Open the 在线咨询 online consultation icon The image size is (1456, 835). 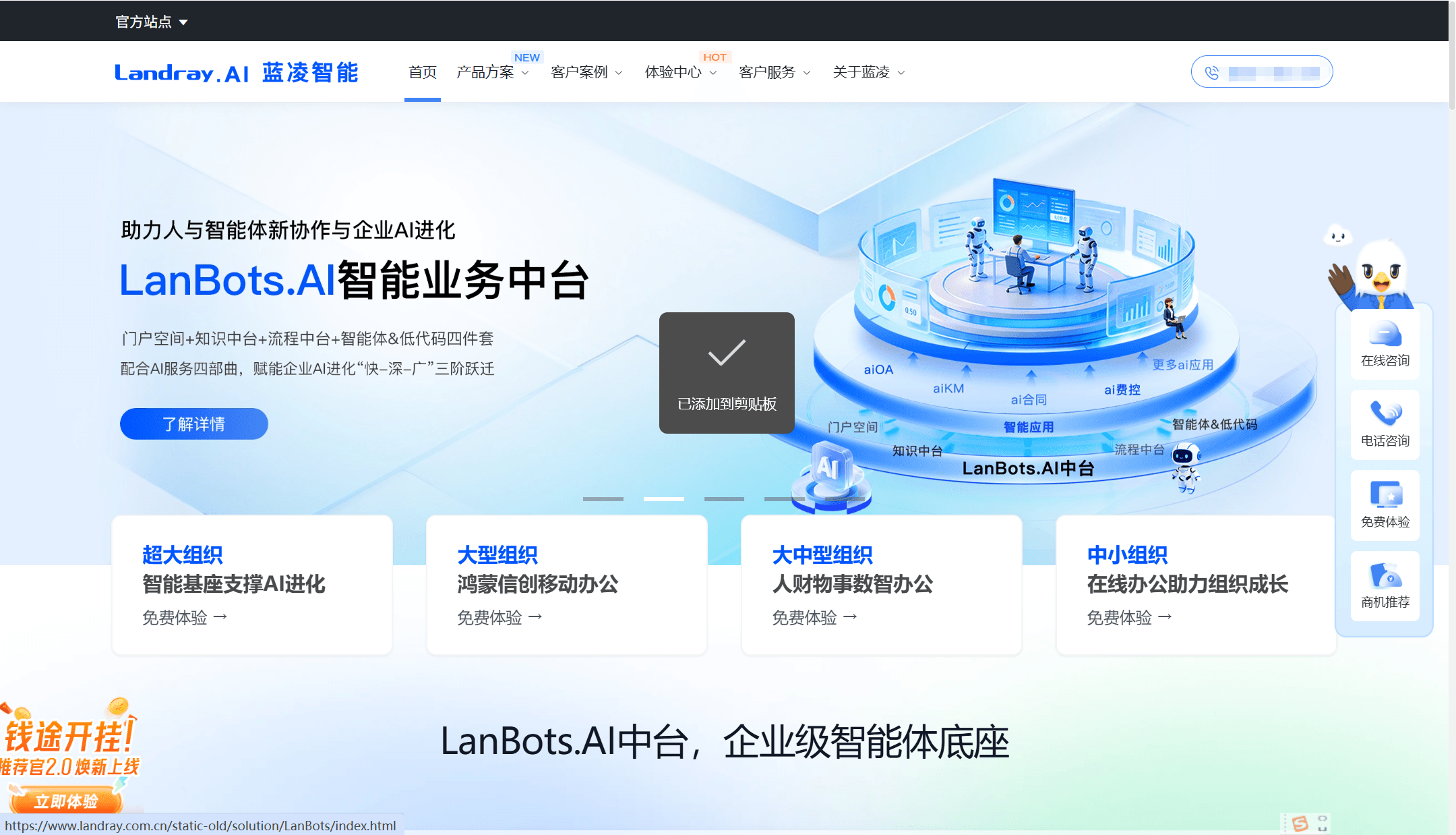(1385, 335)
